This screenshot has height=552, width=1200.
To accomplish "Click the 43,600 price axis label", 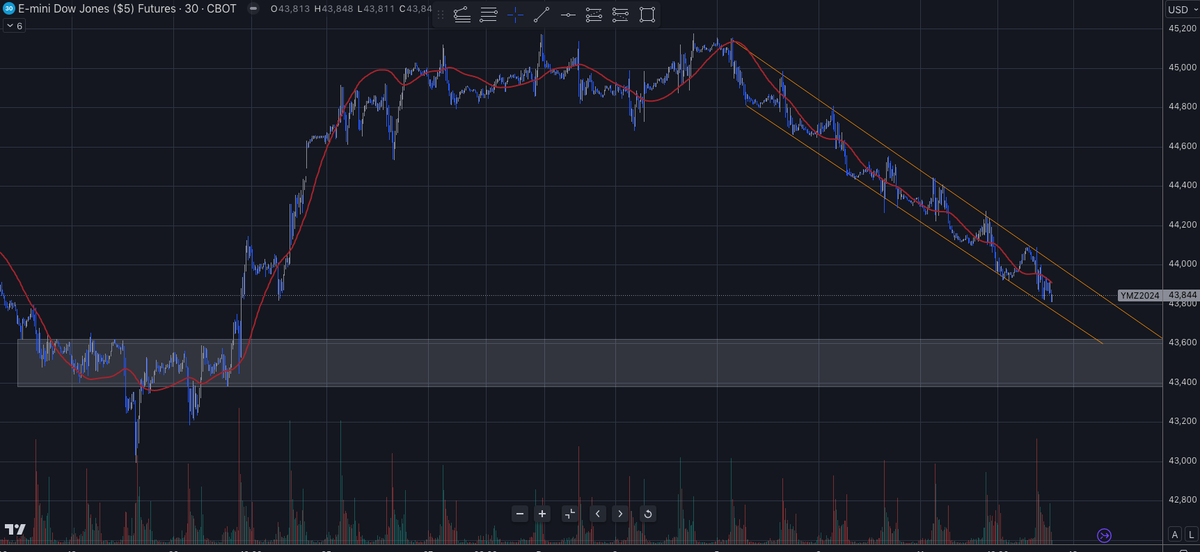I will (1182, 343).
